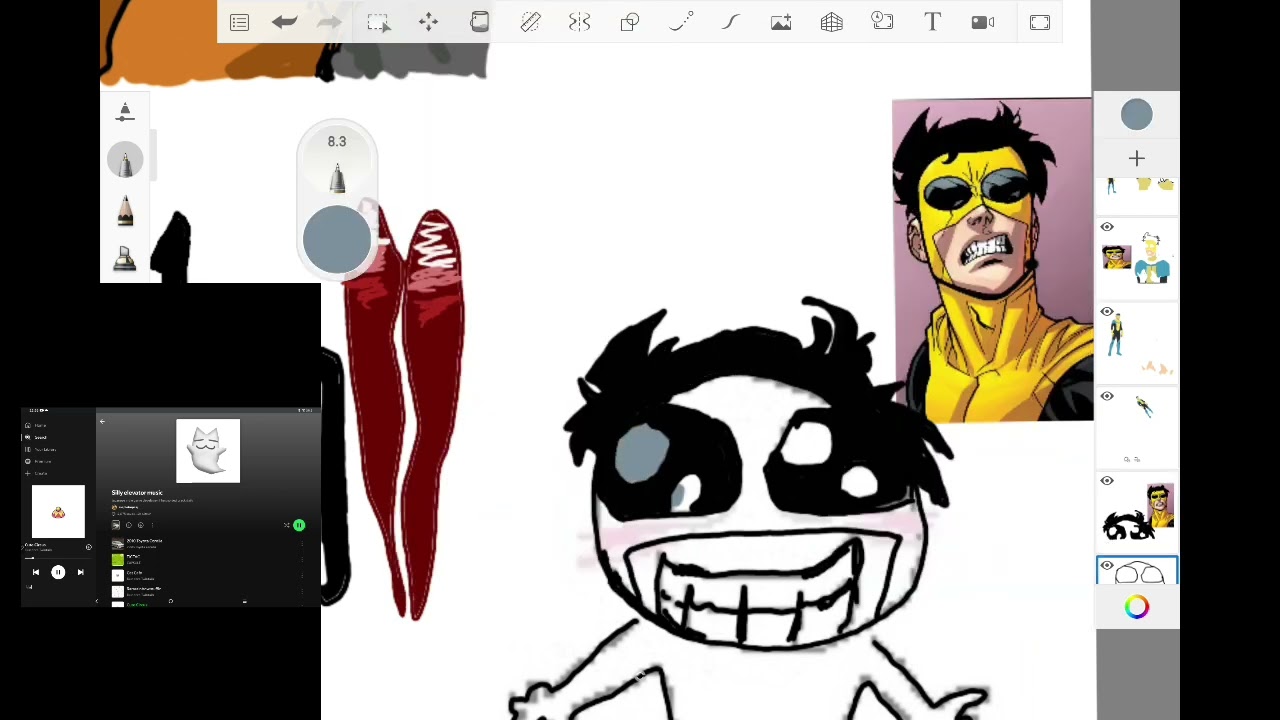Toggle shuffle in Spotify playlist

286,525
